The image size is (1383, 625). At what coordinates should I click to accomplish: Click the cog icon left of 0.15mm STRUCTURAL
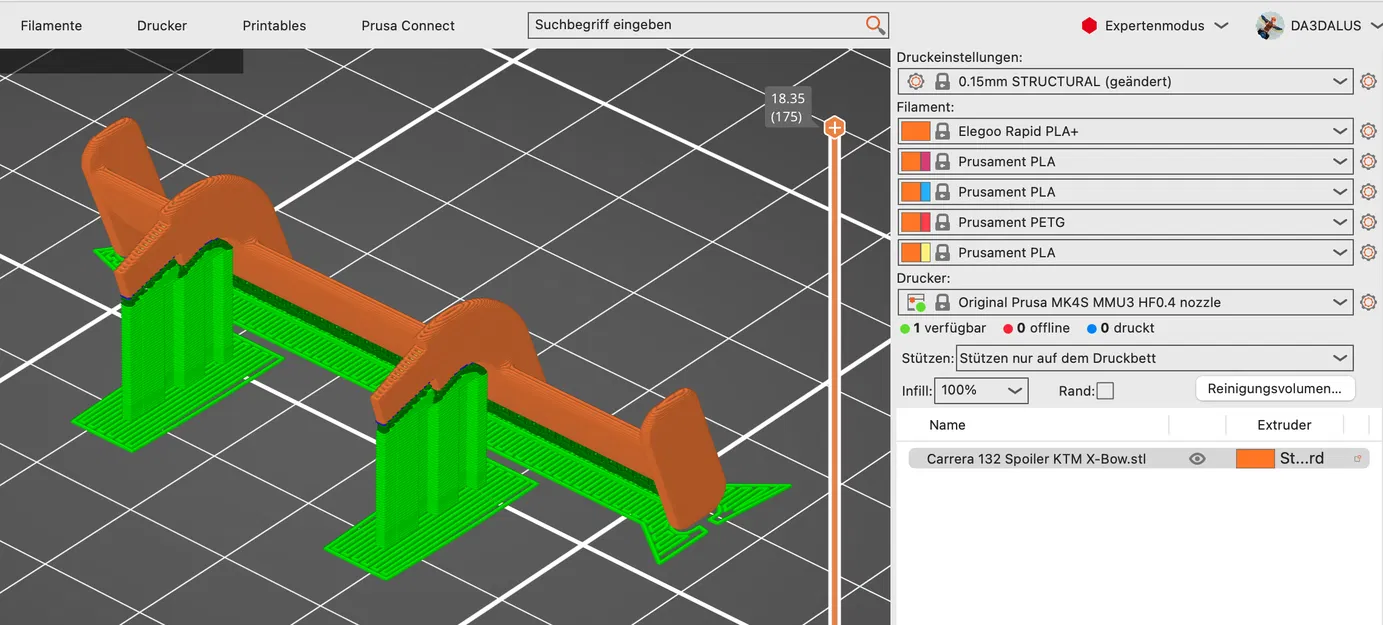pyautogui.click(x=916, y=81)
